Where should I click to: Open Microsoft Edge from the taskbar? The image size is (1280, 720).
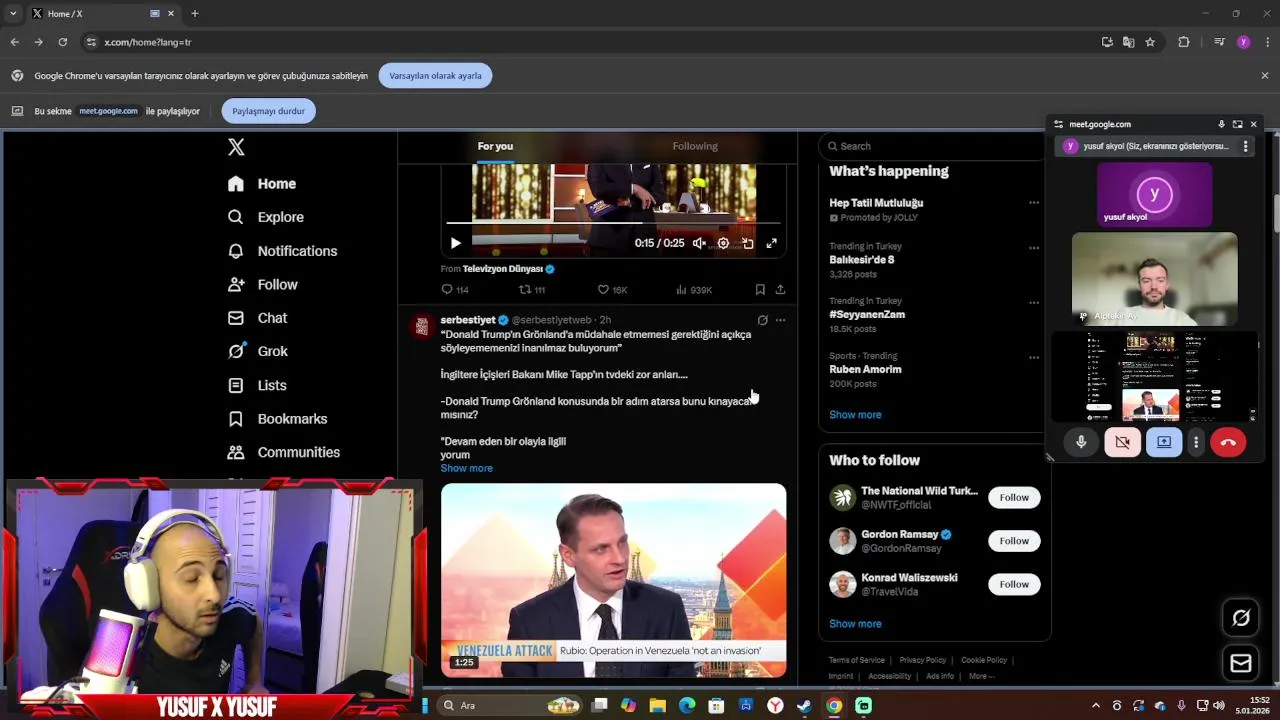pyautogui.click(x=687, y=705)
